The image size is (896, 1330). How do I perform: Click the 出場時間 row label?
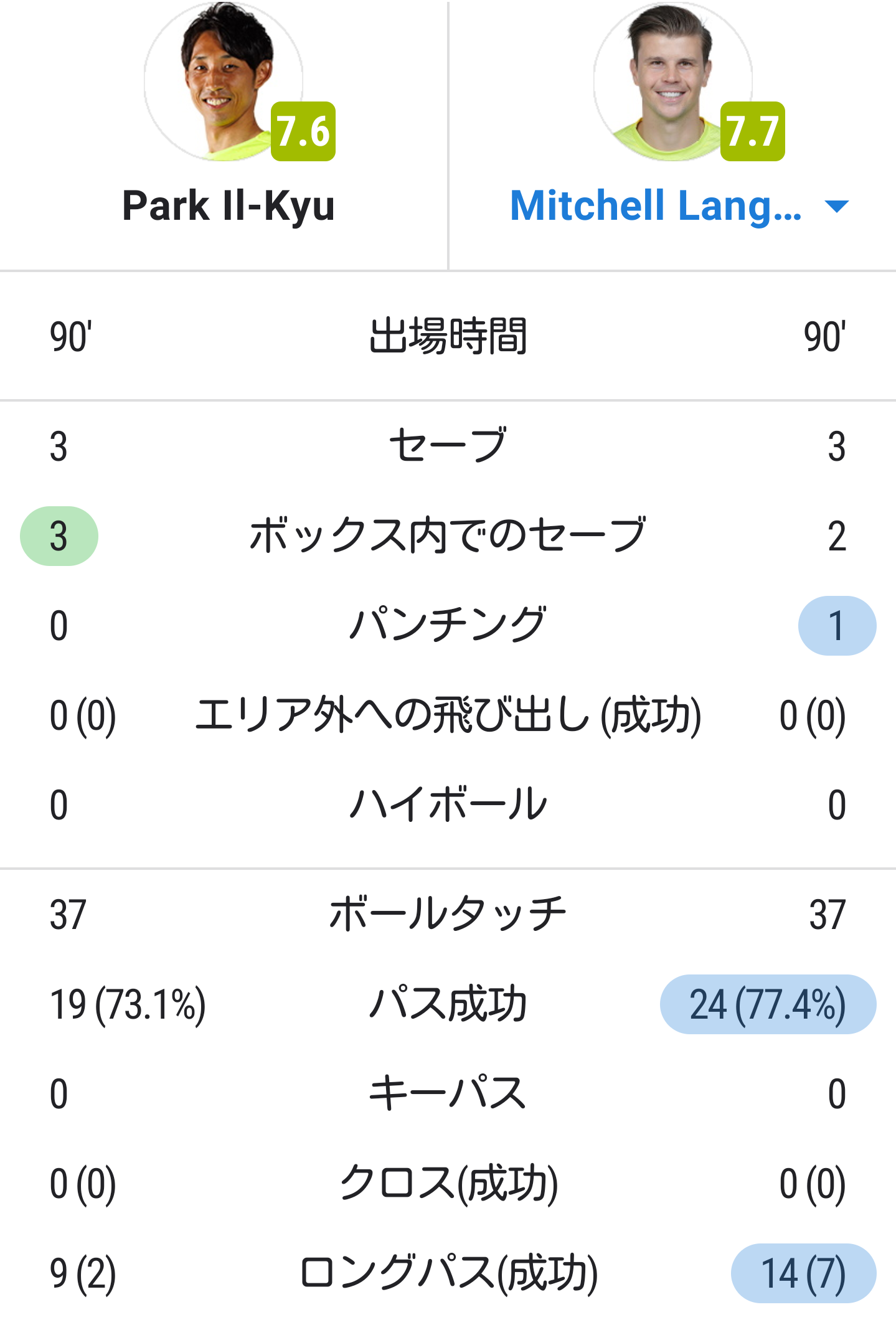pos(448,336)
